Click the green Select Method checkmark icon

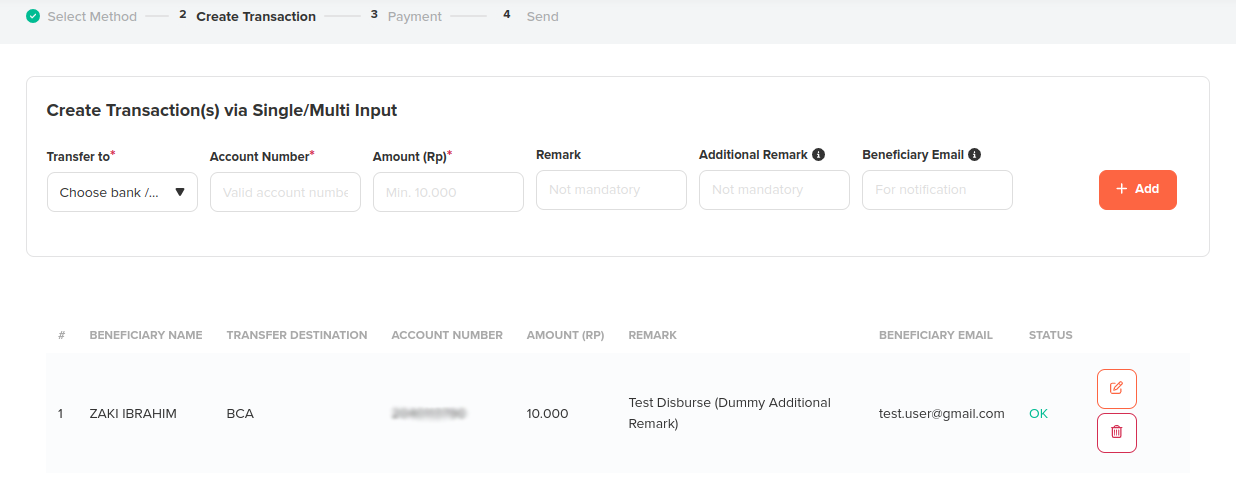tap(33, 16)
